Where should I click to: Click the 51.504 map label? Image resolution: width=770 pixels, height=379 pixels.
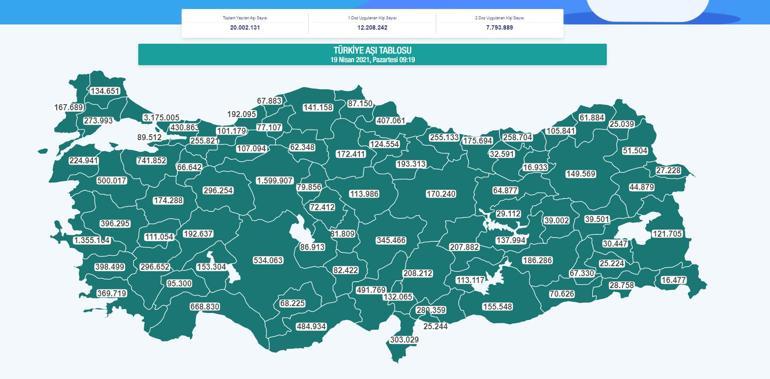point(635,151)
